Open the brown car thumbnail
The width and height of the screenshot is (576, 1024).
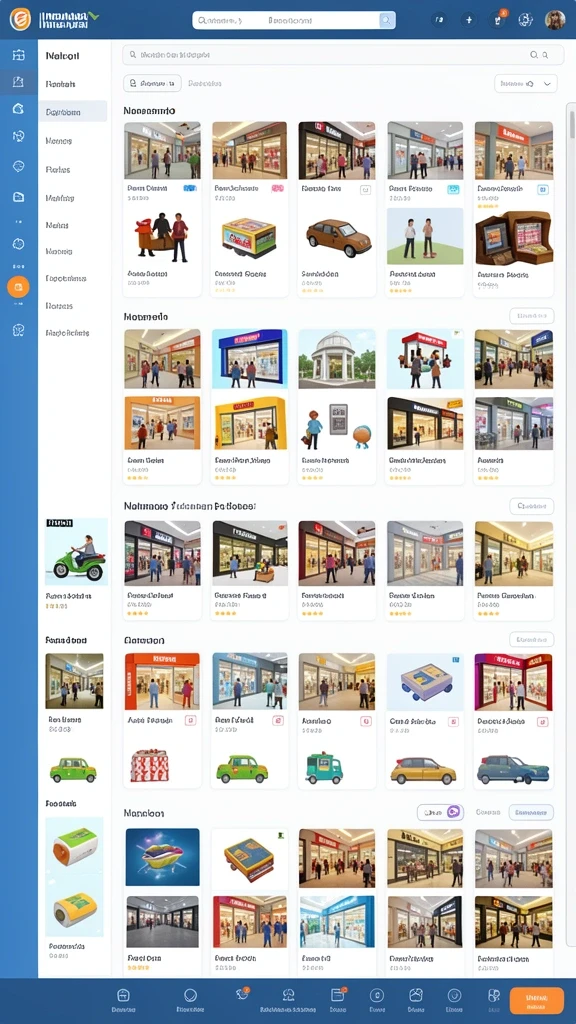(x=338, y=238)
